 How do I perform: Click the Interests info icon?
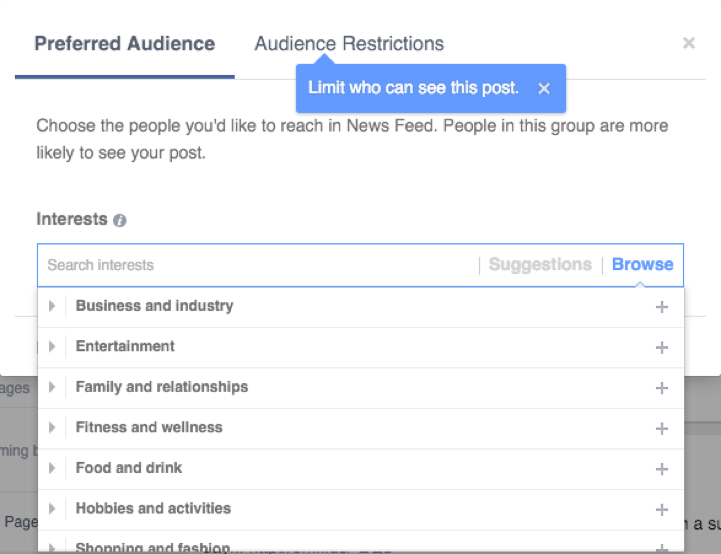(x=120, y=220)
